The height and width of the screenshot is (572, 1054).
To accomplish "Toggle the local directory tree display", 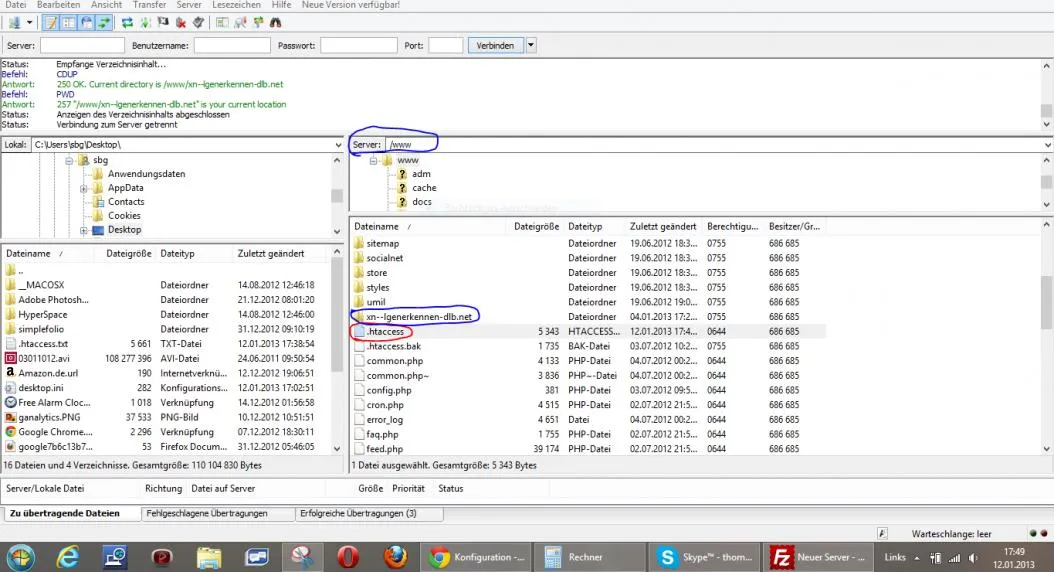I will tap(69, 23).
